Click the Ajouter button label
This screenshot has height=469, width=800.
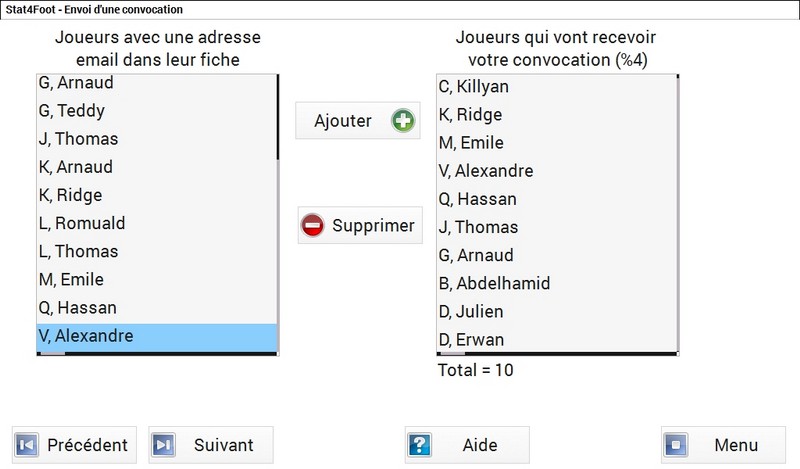coord(343,121)
